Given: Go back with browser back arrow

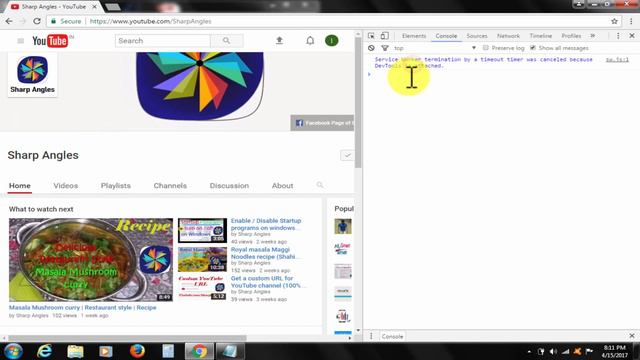Looking at the screenshot, I should pos(9,21).
